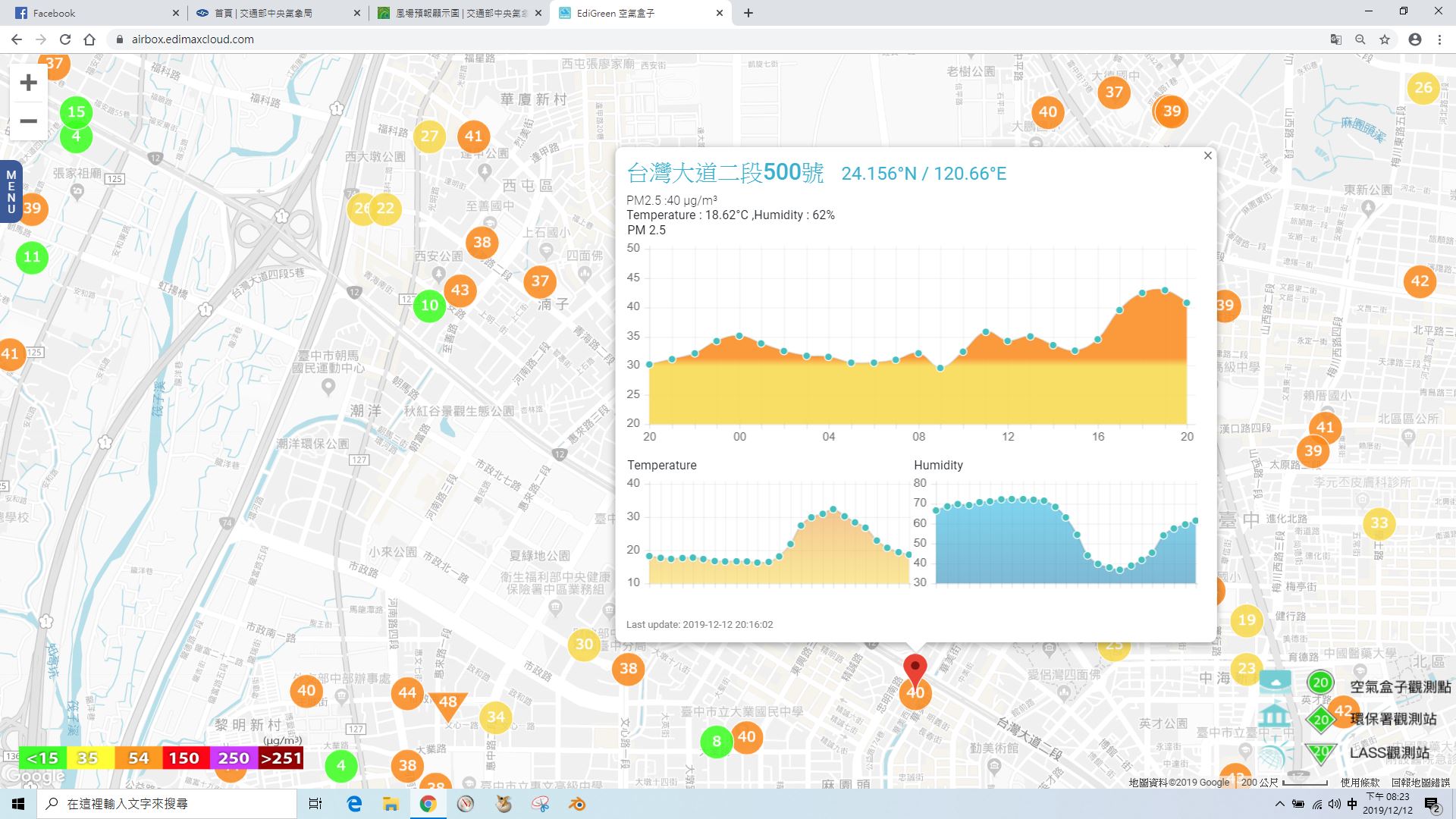Image resolution: width=1456 pixels, height=819 pixels.
Task: Open the blue MENU side tab
Action: click(11, 192)
